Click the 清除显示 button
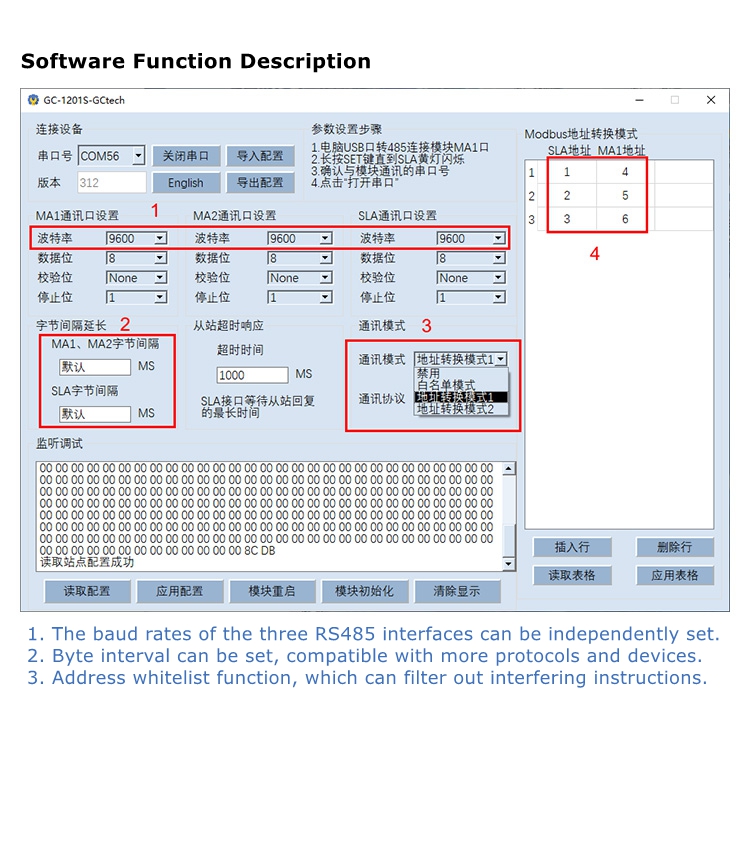 click(x=456, y=591)
